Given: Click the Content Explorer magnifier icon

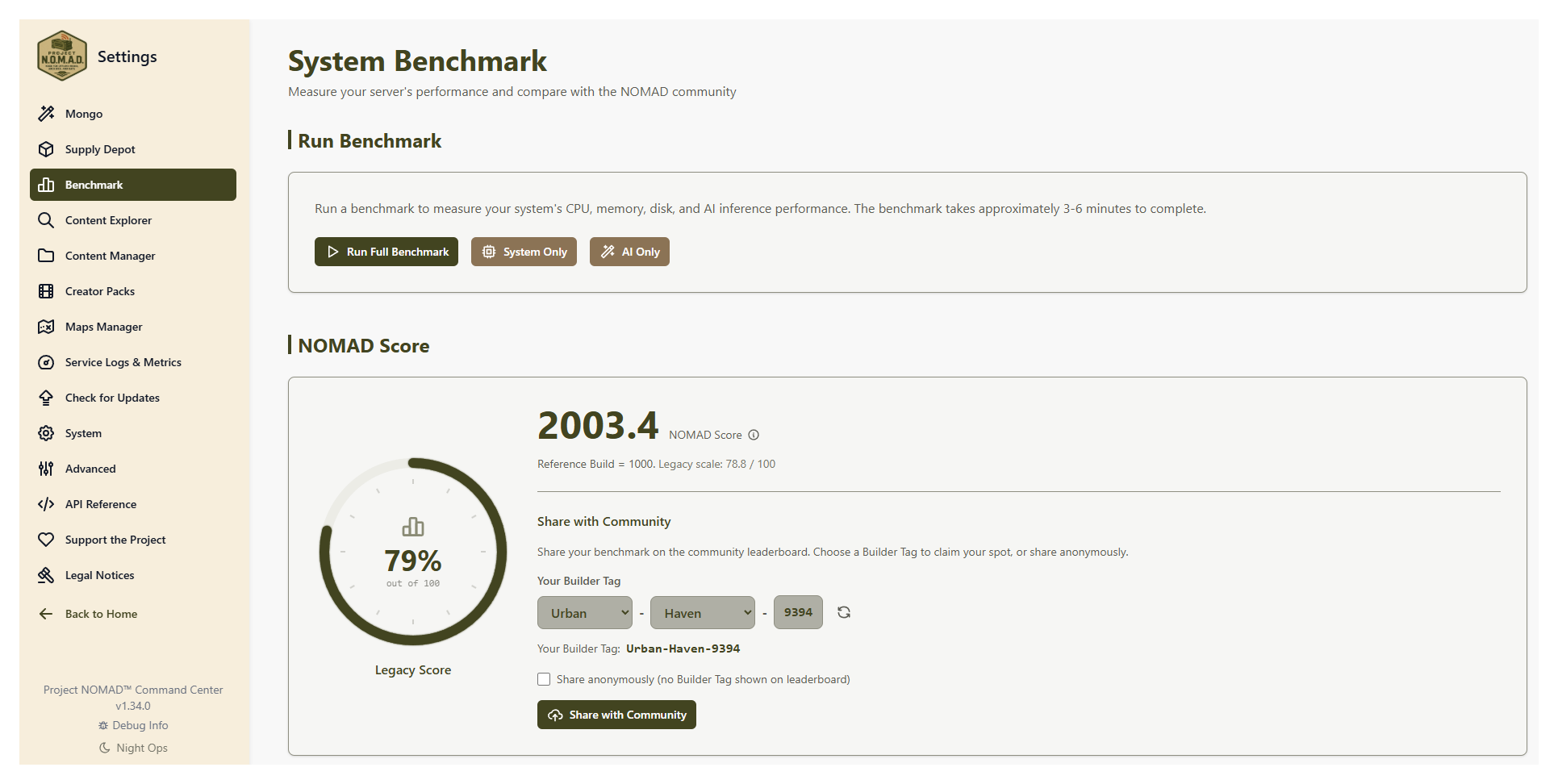Looking at the screenshot, I should (x=46, y=220).
